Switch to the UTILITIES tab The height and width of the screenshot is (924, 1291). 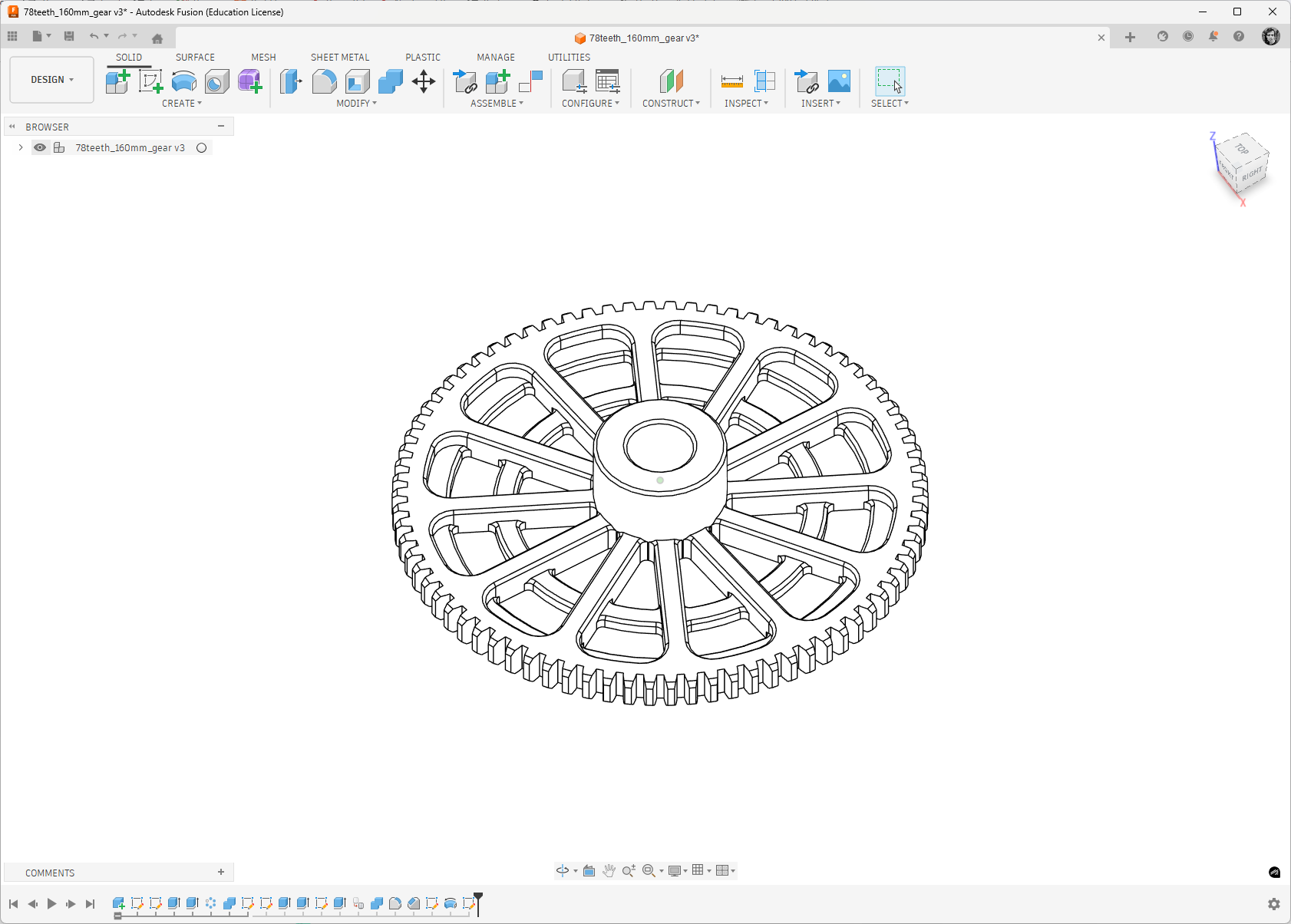point(569,58)
